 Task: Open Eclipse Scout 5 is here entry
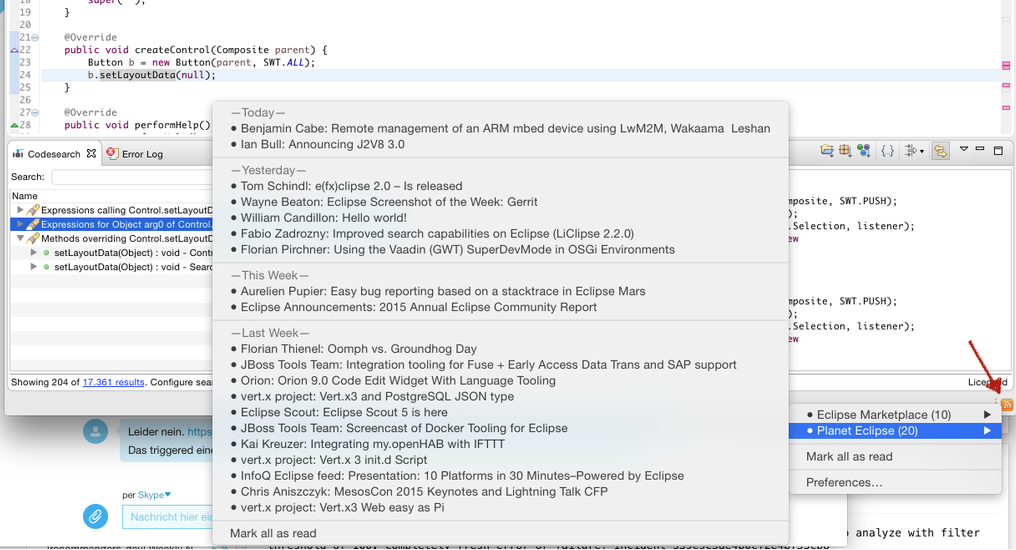coord(500,413)
